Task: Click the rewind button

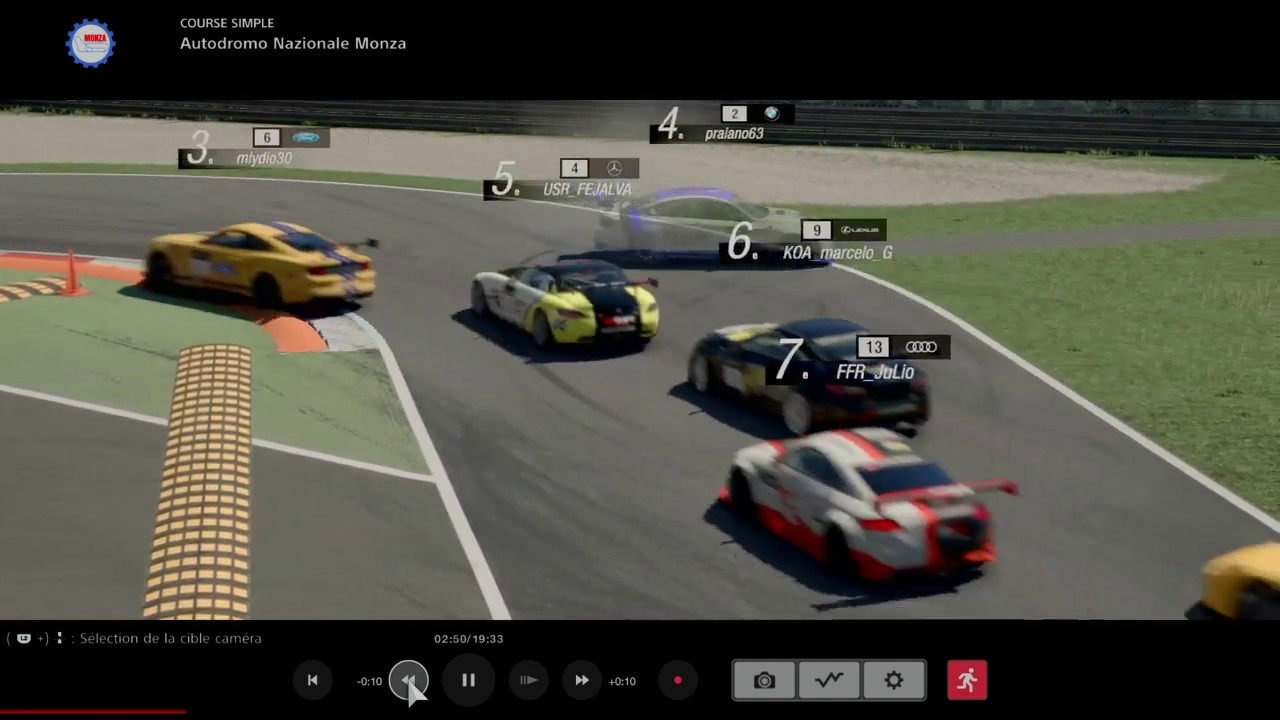Action: click(408, 680)
